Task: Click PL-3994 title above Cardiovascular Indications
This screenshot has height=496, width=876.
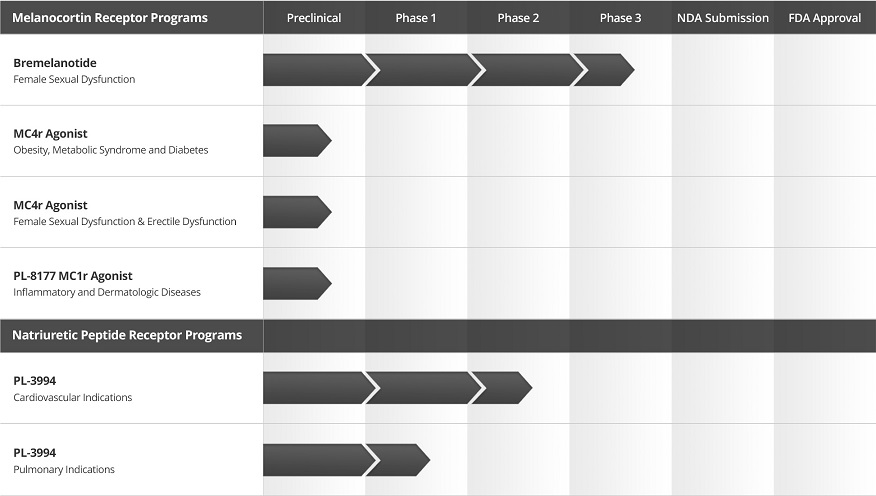Action: coord(35,380)
